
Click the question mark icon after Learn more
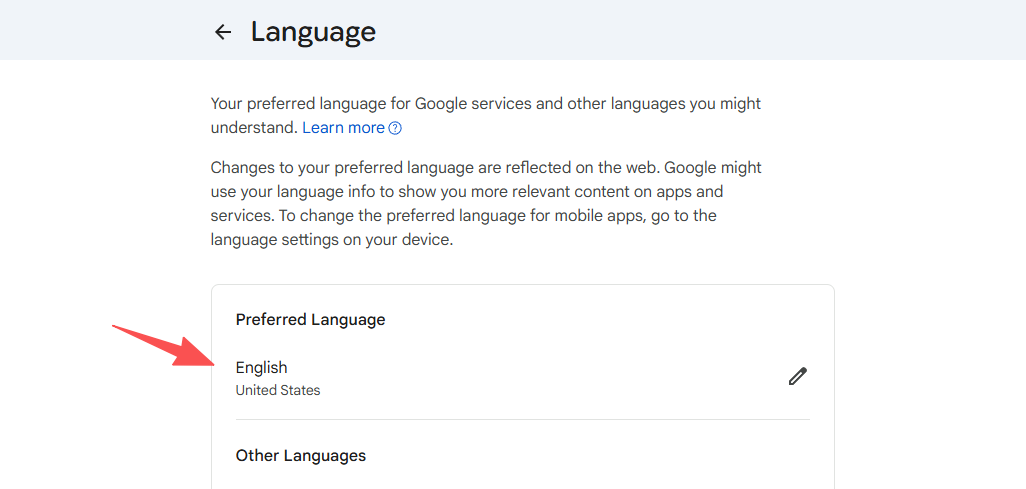[395, 128]
